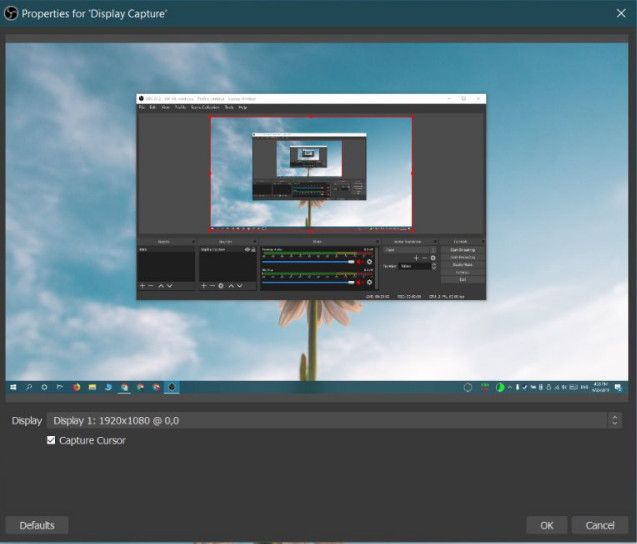Click the taskbar clock in the preview
Image resolution: width=637 pixels, height=544 pixels.
[600, 387]
